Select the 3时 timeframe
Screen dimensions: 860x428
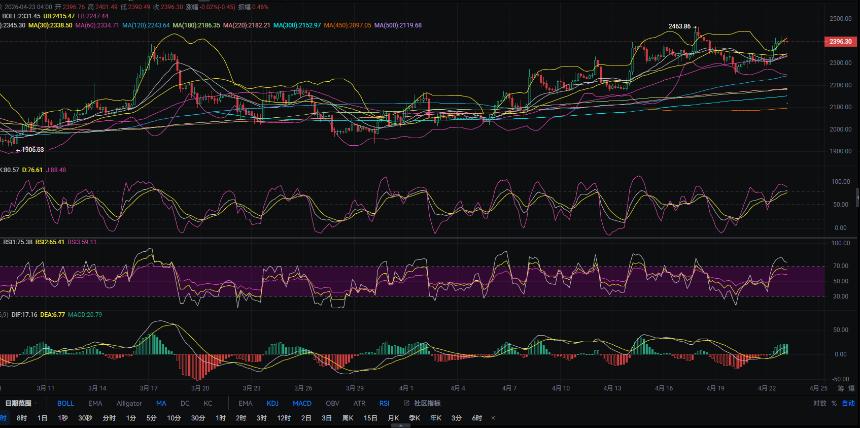tap(262, 418)
